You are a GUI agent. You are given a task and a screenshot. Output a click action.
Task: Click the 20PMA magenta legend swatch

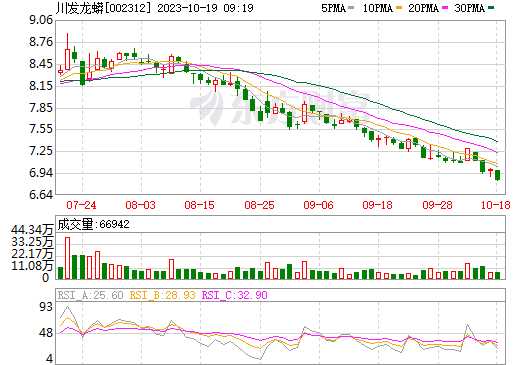tap(445, 8)
